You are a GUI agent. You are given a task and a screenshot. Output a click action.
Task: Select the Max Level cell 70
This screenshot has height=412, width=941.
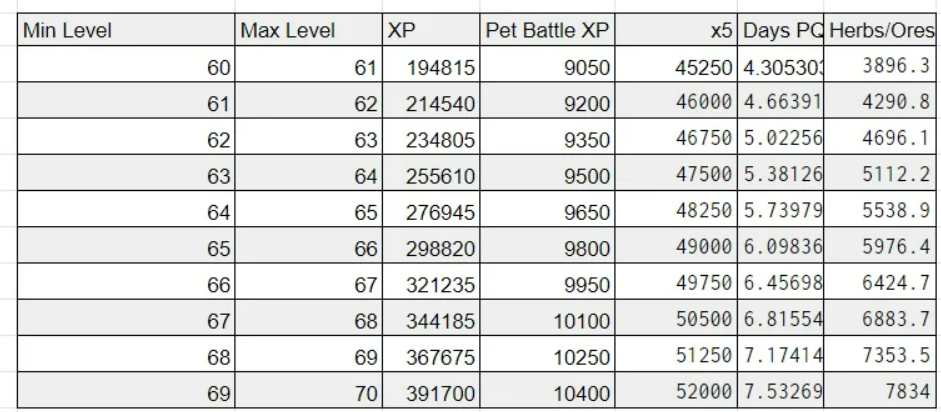pyautogui.click(x=308, y=393)
